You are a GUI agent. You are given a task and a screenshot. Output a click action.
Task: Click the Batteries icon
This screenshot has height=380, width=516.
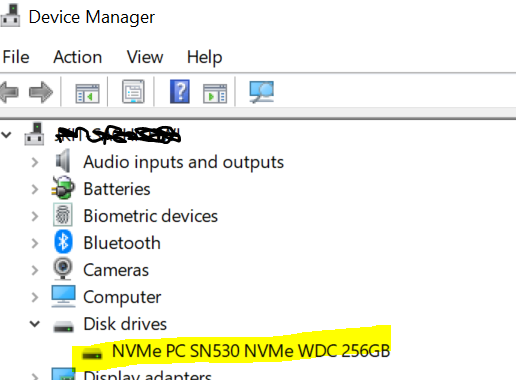[x=63, y=188]
